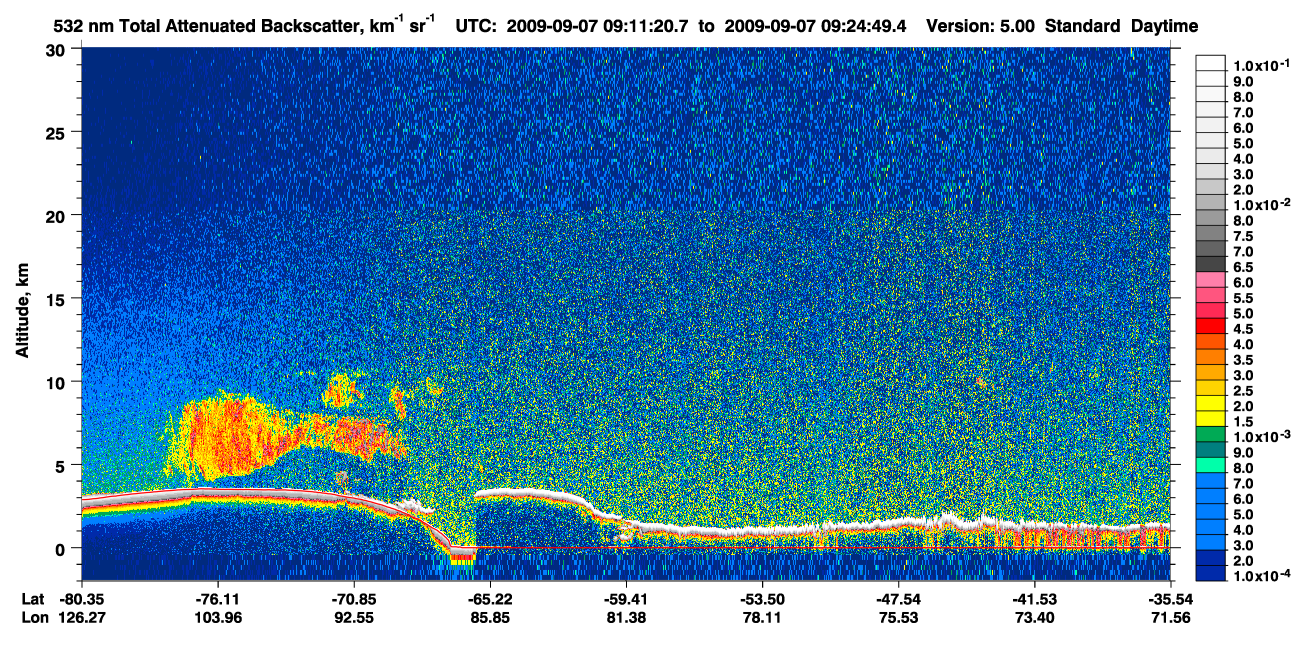The height and width of the screenshot is (667, 1300).
Task: Select latitude value '-35.54'
Action: click(x=1170, y=598)
